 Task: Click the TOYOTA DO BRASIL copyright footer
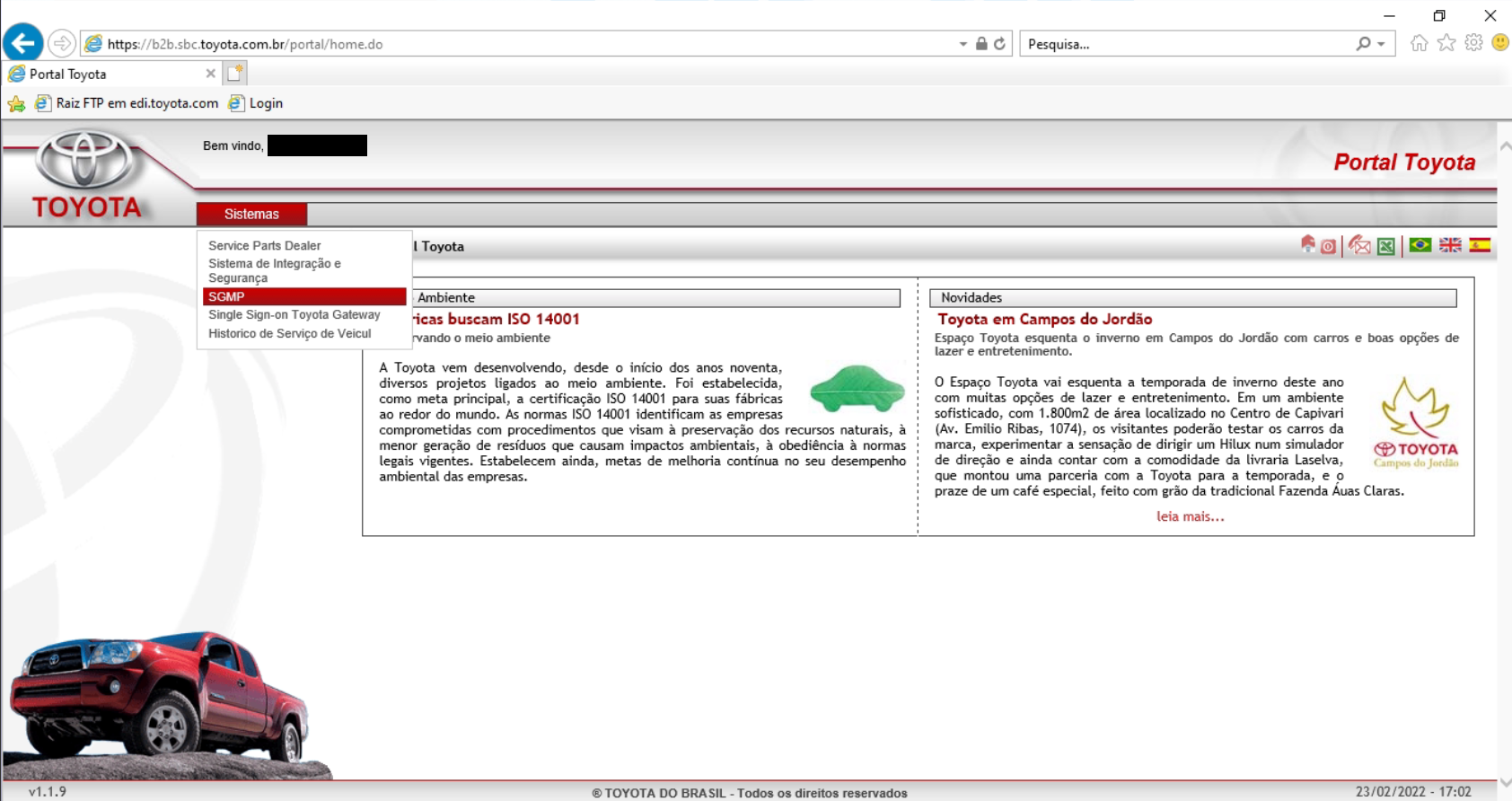click(x=750, y=793)
